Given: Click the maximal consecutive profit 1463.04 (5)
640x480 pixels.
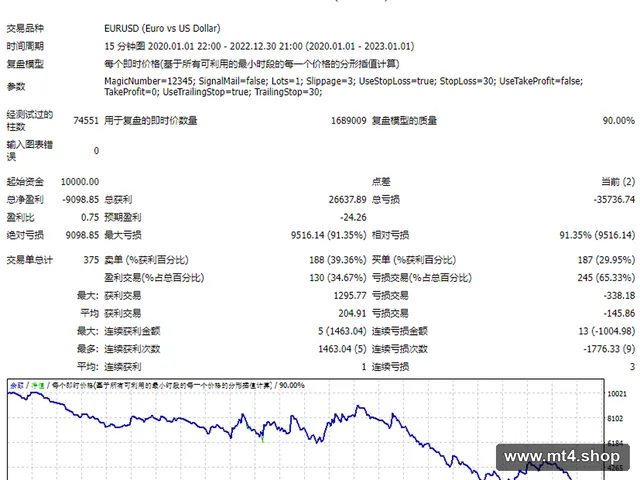Looking at the screenshot, I should 342,349.
